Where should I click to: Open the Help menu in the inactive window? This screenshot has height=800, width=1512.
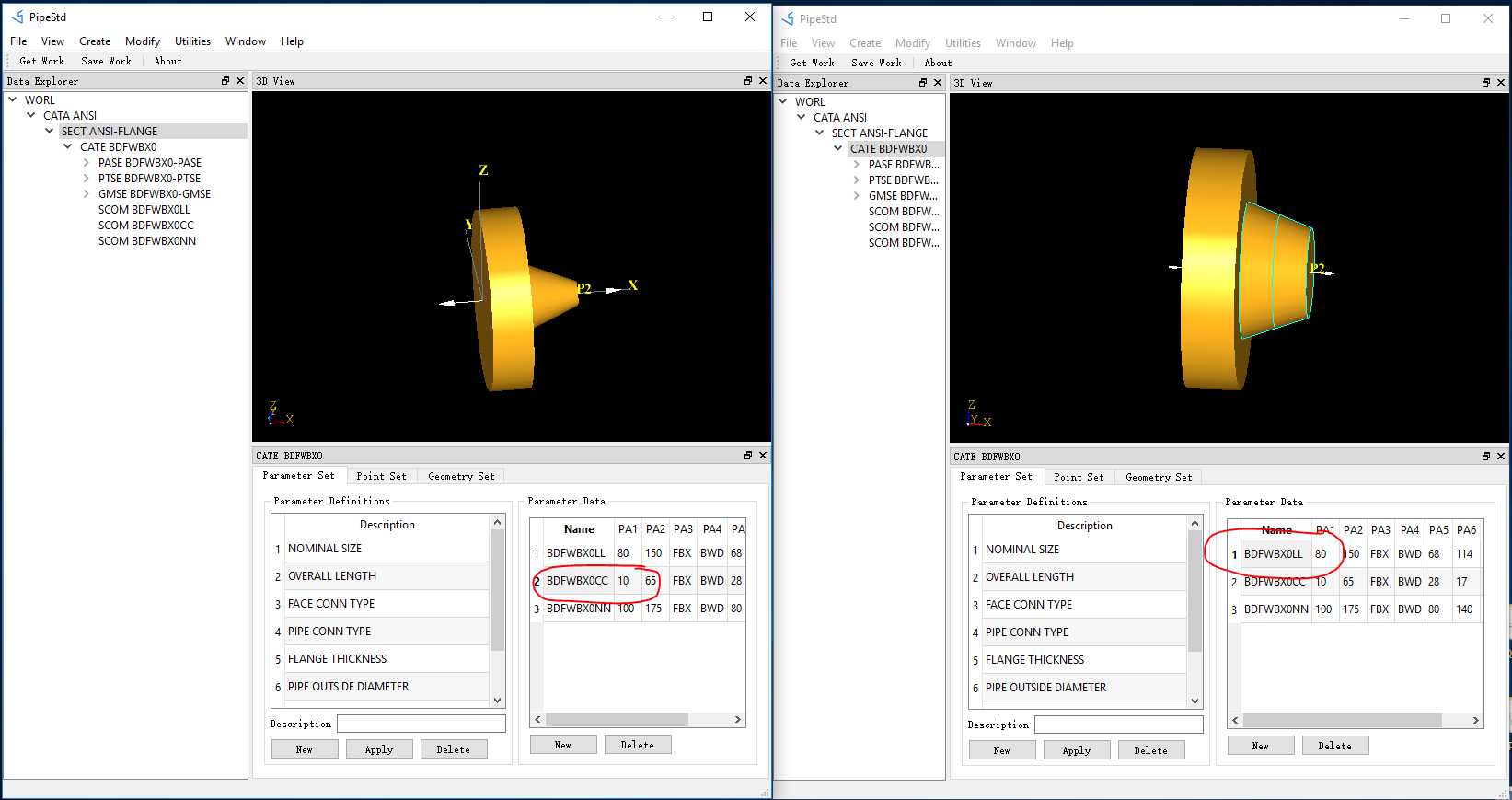(x=1062, y=43)
